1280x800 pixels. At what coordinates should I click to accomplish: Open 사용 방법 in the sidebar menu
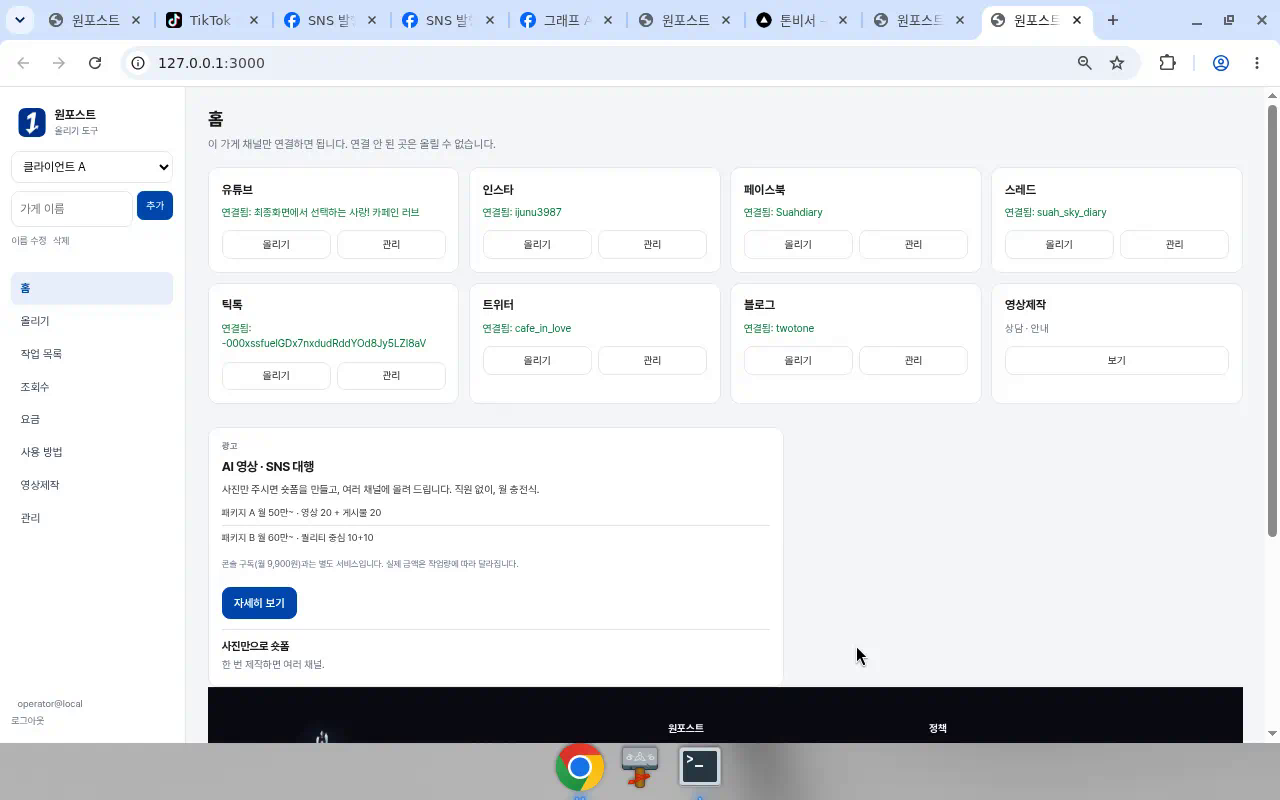92,452
